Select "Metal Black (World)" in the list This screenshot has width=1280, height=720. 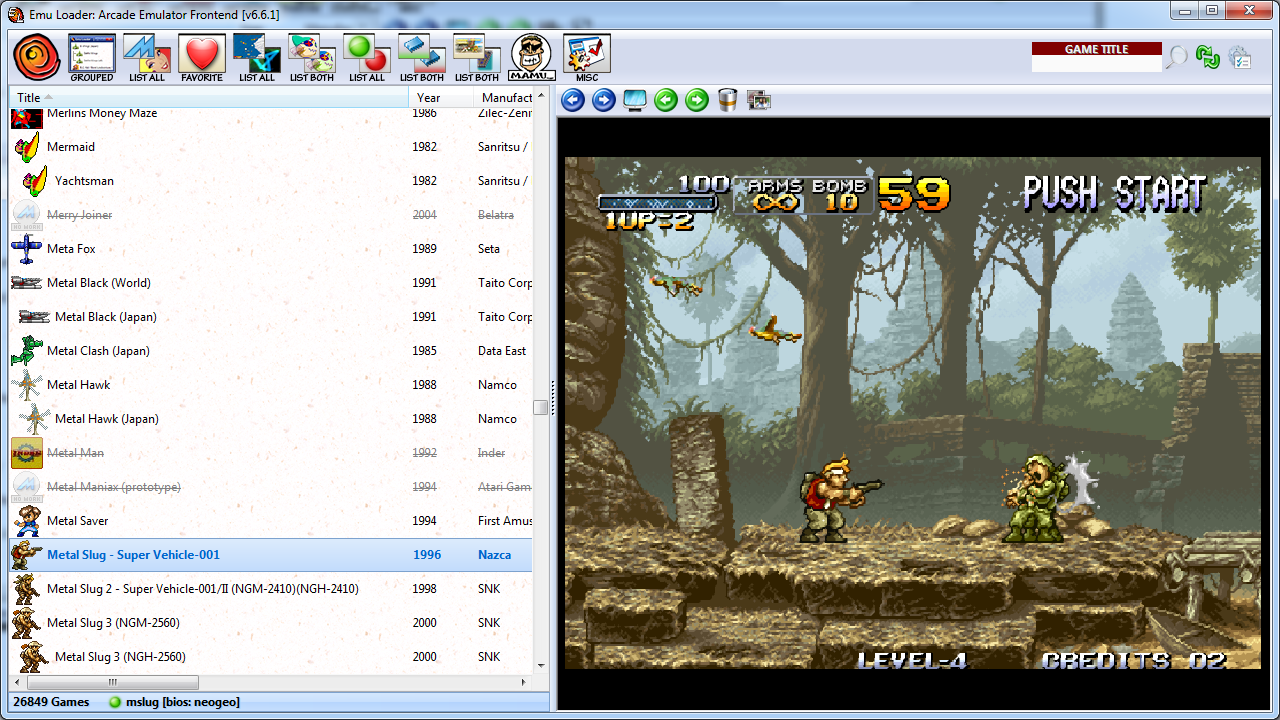[x=271, y=283]
